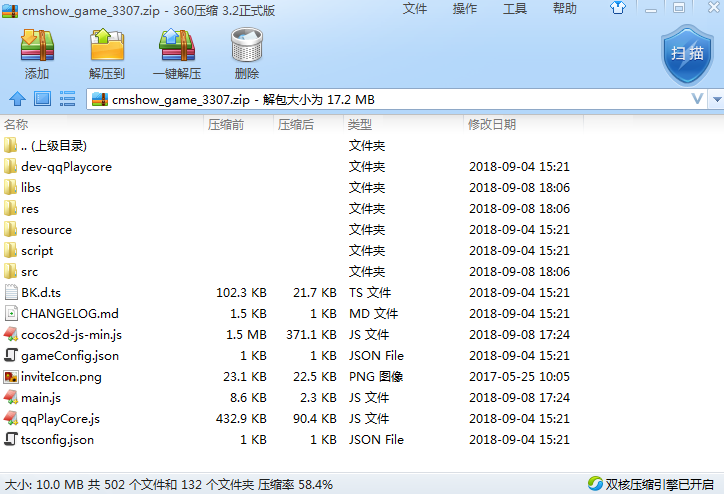The height and width of the screenshot is (494, 724).
Task: Select the script folder icon
Action: (10, 250)
